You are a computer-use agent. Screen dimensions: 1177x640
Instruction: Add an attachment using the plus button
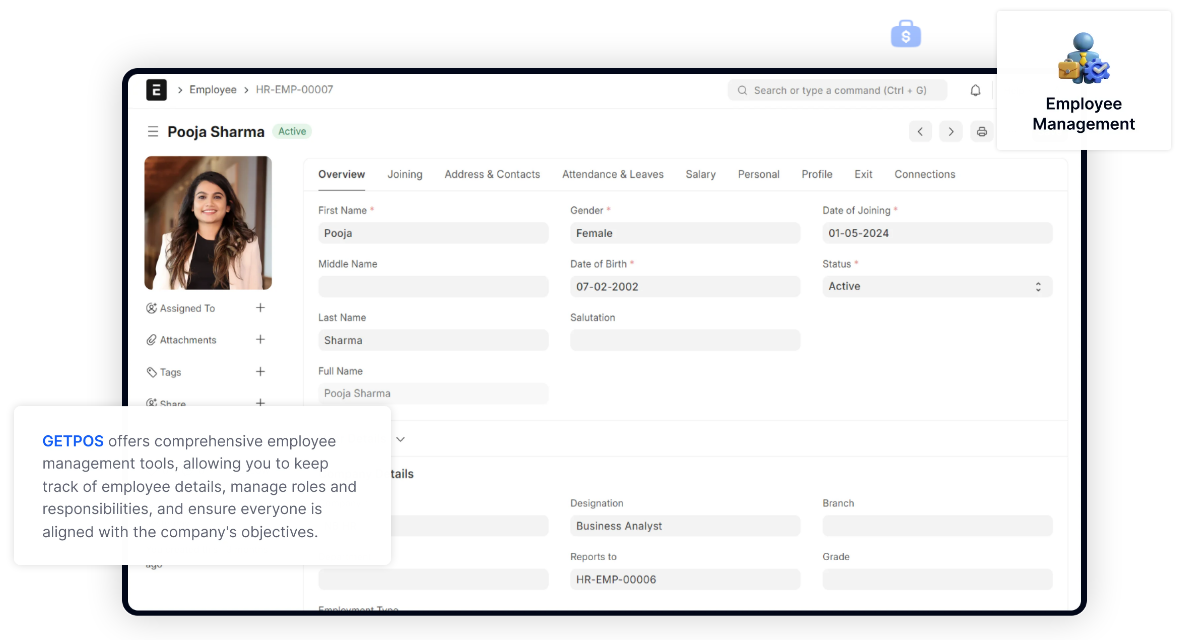tap(260, 339)
